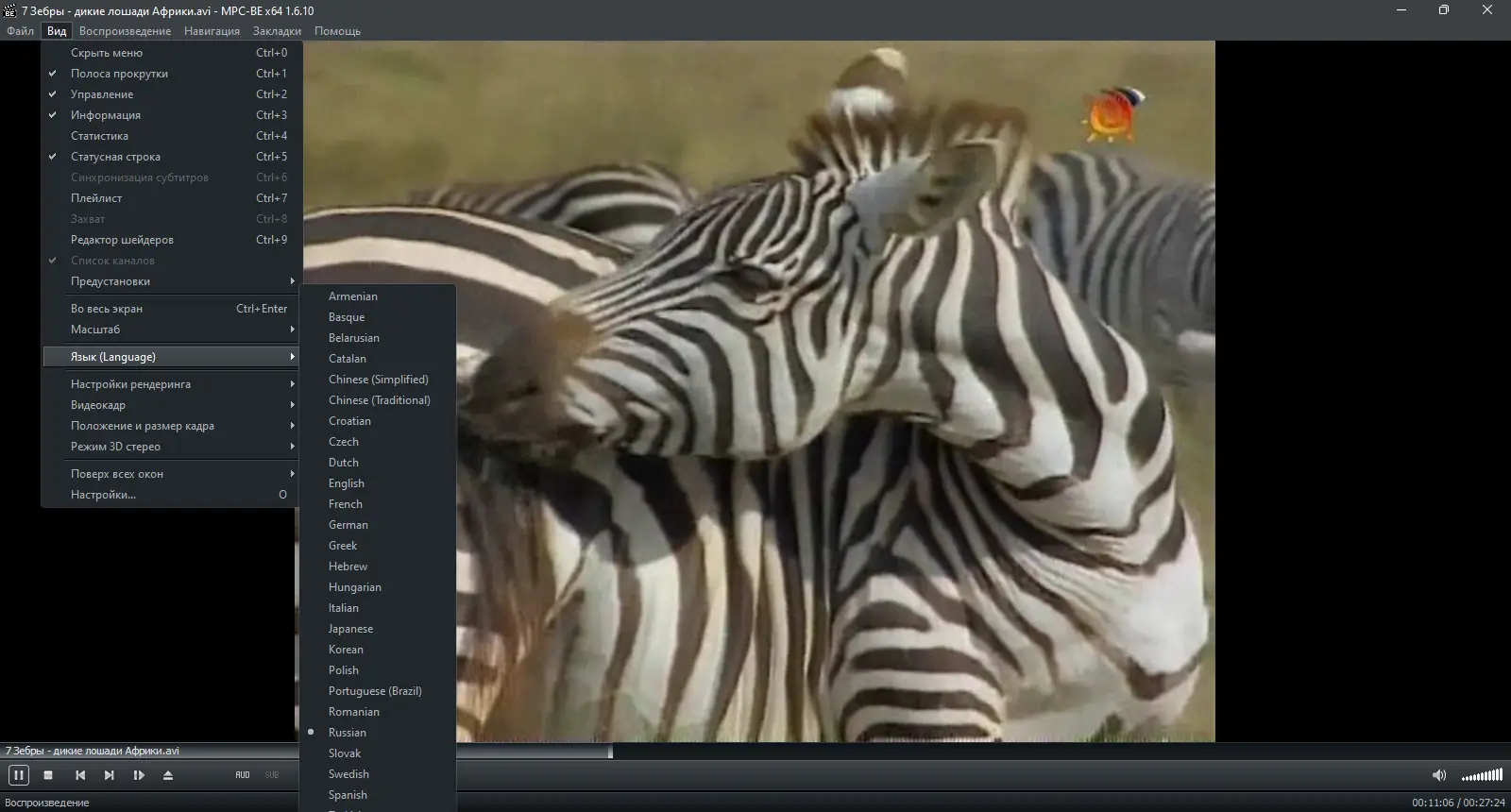Screen dimensions: 1511x812
Task: Toggle the Редактор шейдеров panel
Action: pyautogui.click(x=172, y=240)
